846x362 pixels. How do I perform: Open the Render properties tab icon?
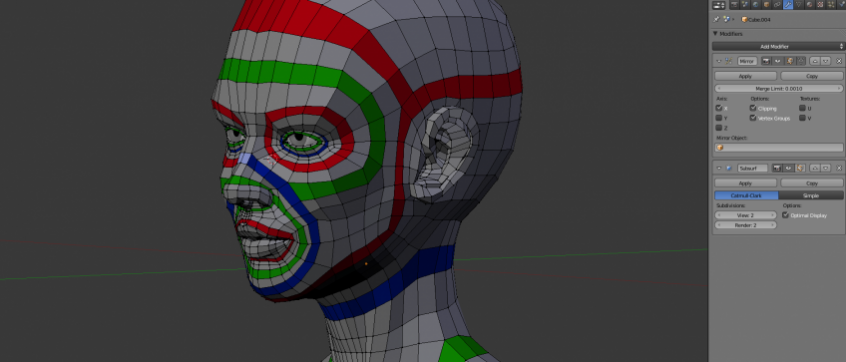734,4
